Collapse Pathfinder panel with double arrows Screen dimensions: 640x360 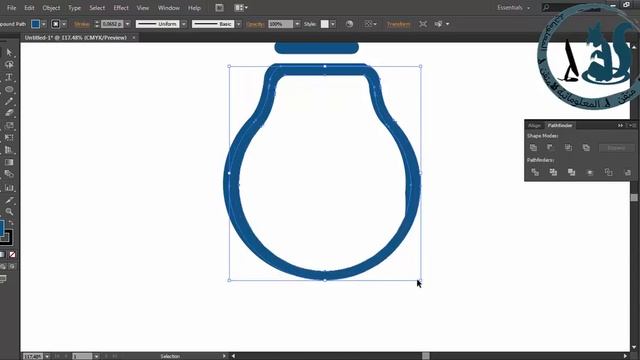coord(620,125)
